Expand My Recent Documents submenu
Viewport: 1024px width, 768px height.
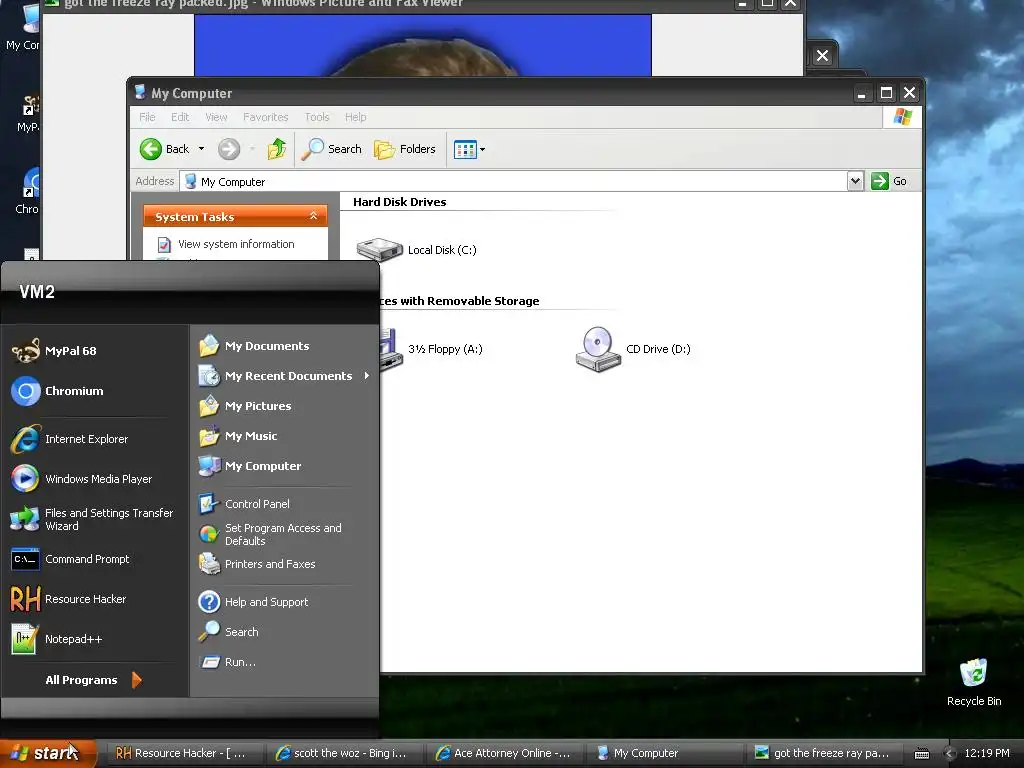[285, 376]
